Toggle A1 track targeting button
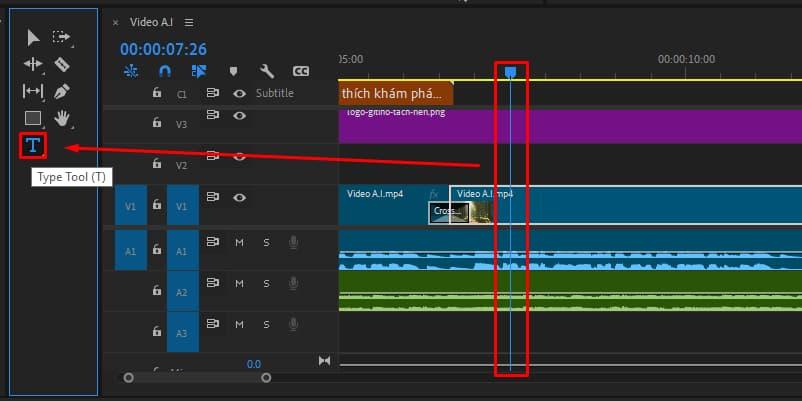Image resolution: width=802 pixels, height=401 pixels. pyautogui.click(x=183, y=250)
